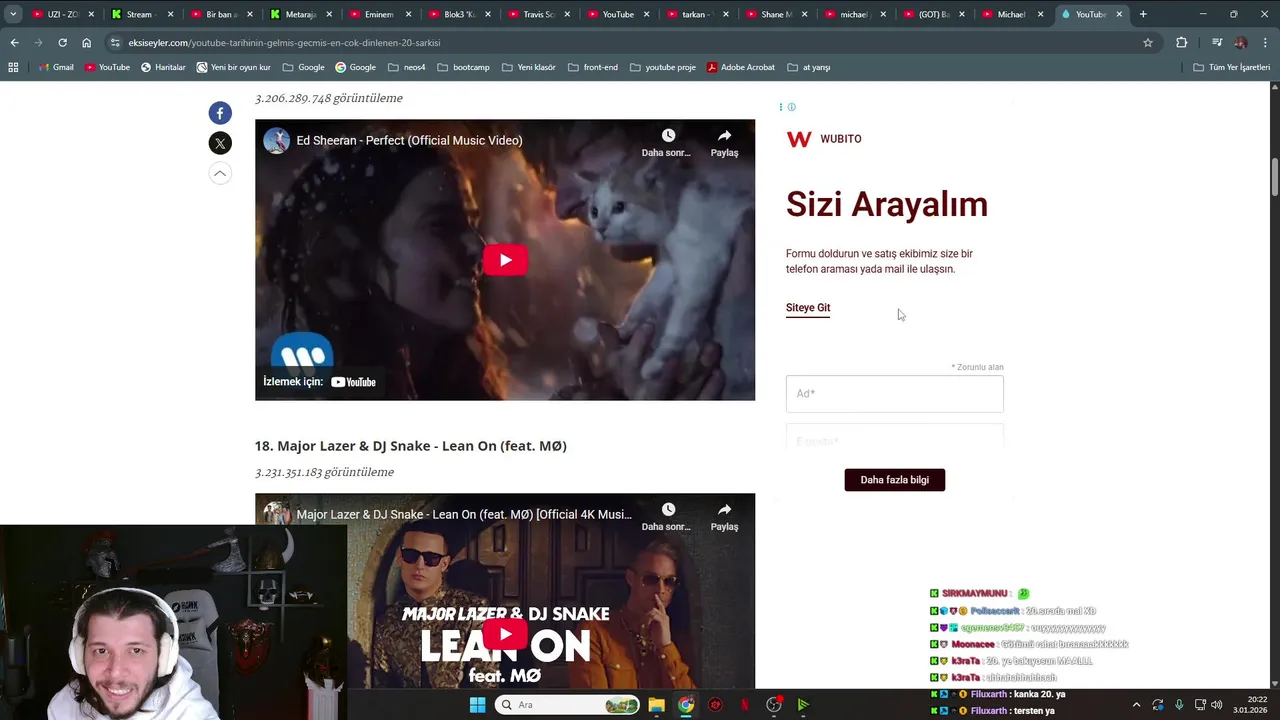
Task: Open the Gmail bookmark
Action: (x=55, y=67)
